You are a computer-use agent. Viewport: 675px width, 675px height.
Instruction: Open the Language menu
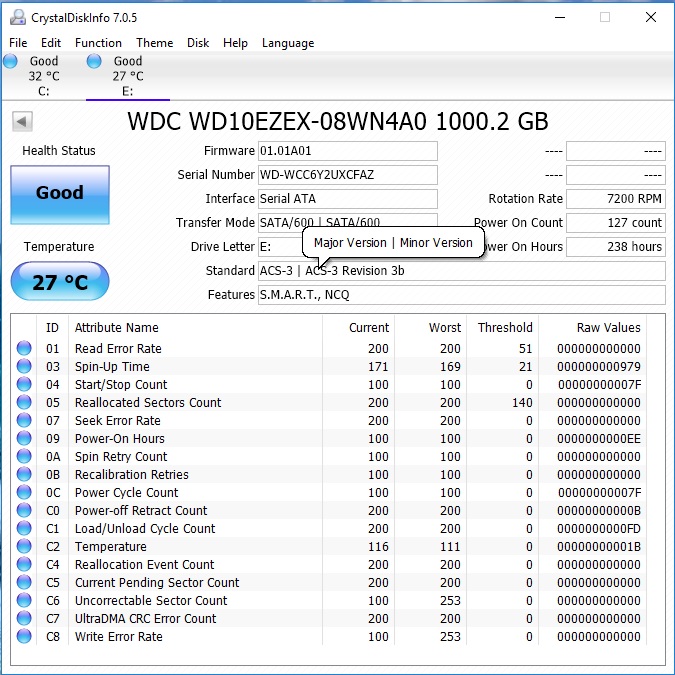pyautogui.click(x=288, y=43)
